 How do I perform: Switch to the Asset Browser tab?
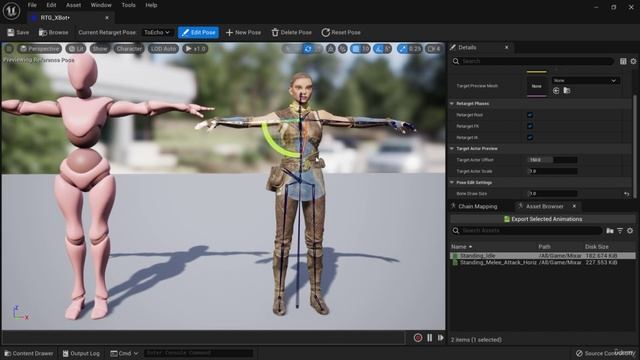tap(544, 207)
